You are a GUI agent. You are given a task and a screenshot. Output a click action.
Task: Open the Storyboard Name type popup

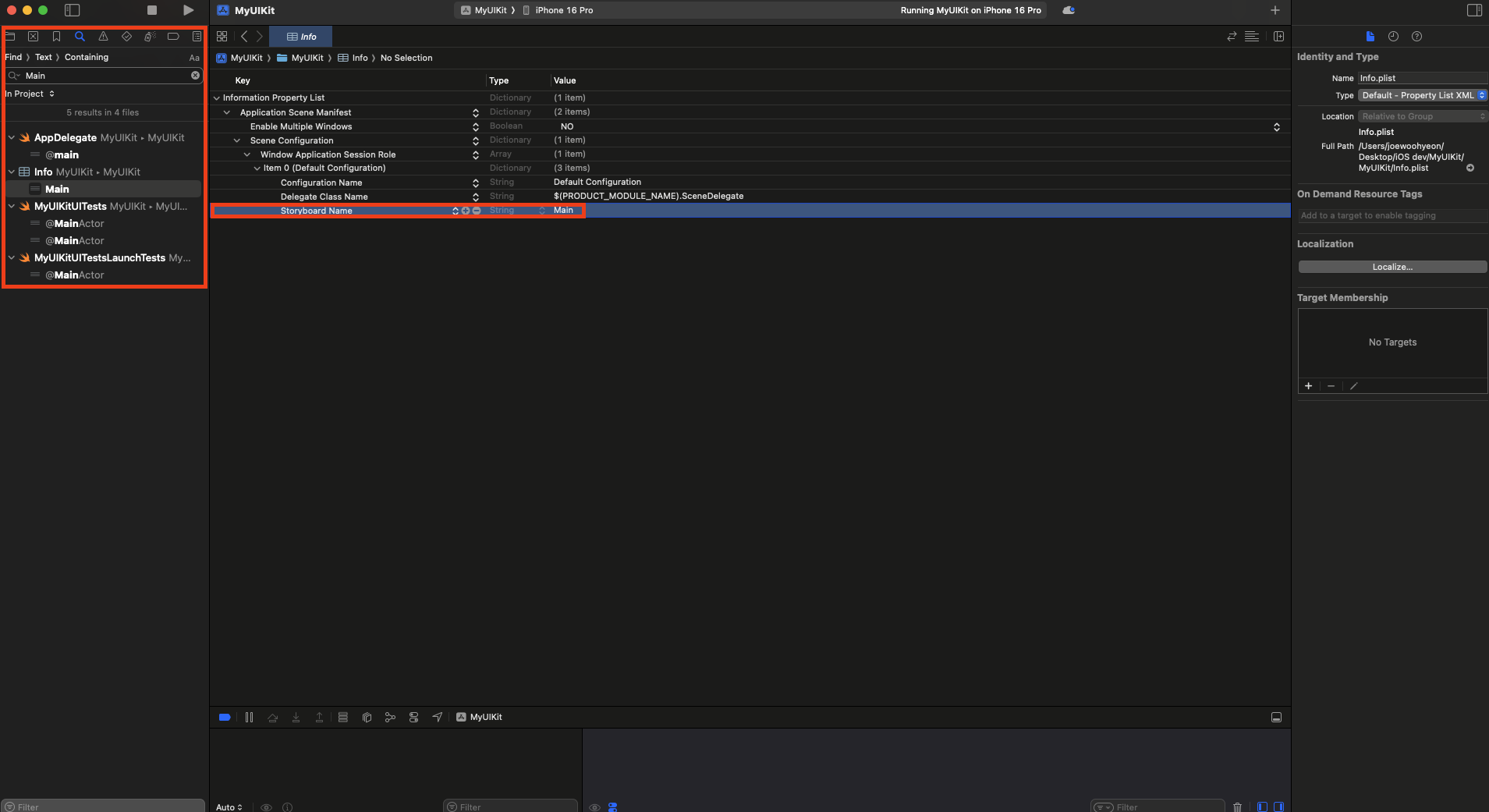point(542,211)
